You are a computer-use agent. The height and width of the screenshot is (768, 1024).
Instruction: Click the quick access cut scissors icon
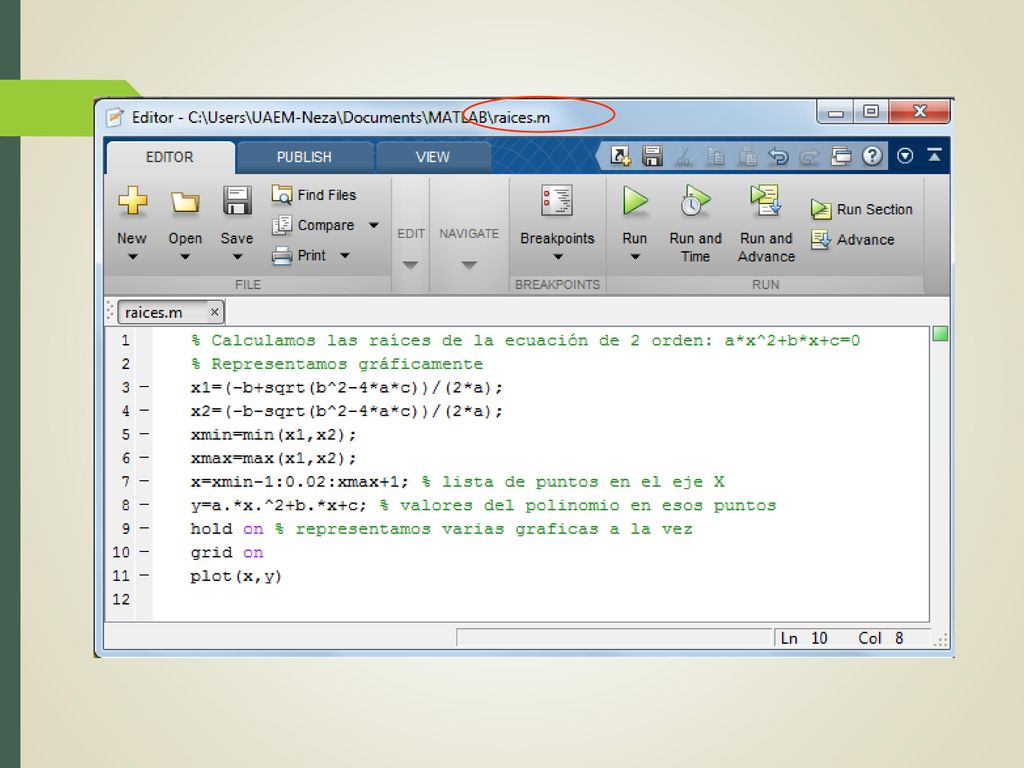[684, 157]
